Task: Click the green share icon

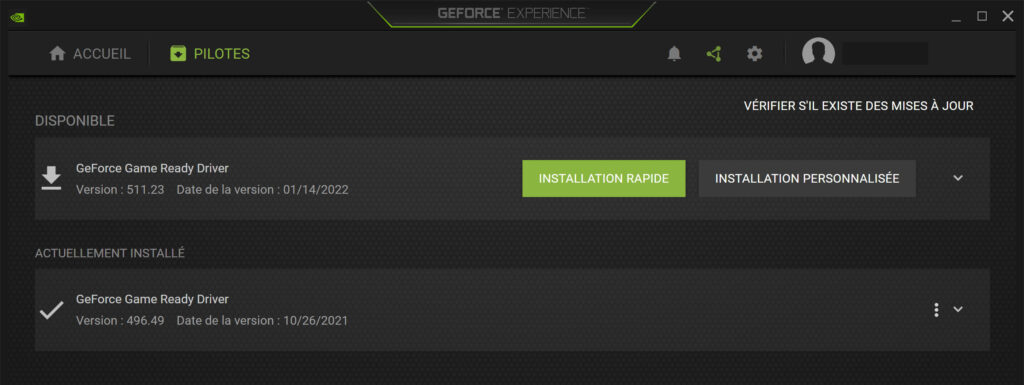Action: click(x=714, y=54)
